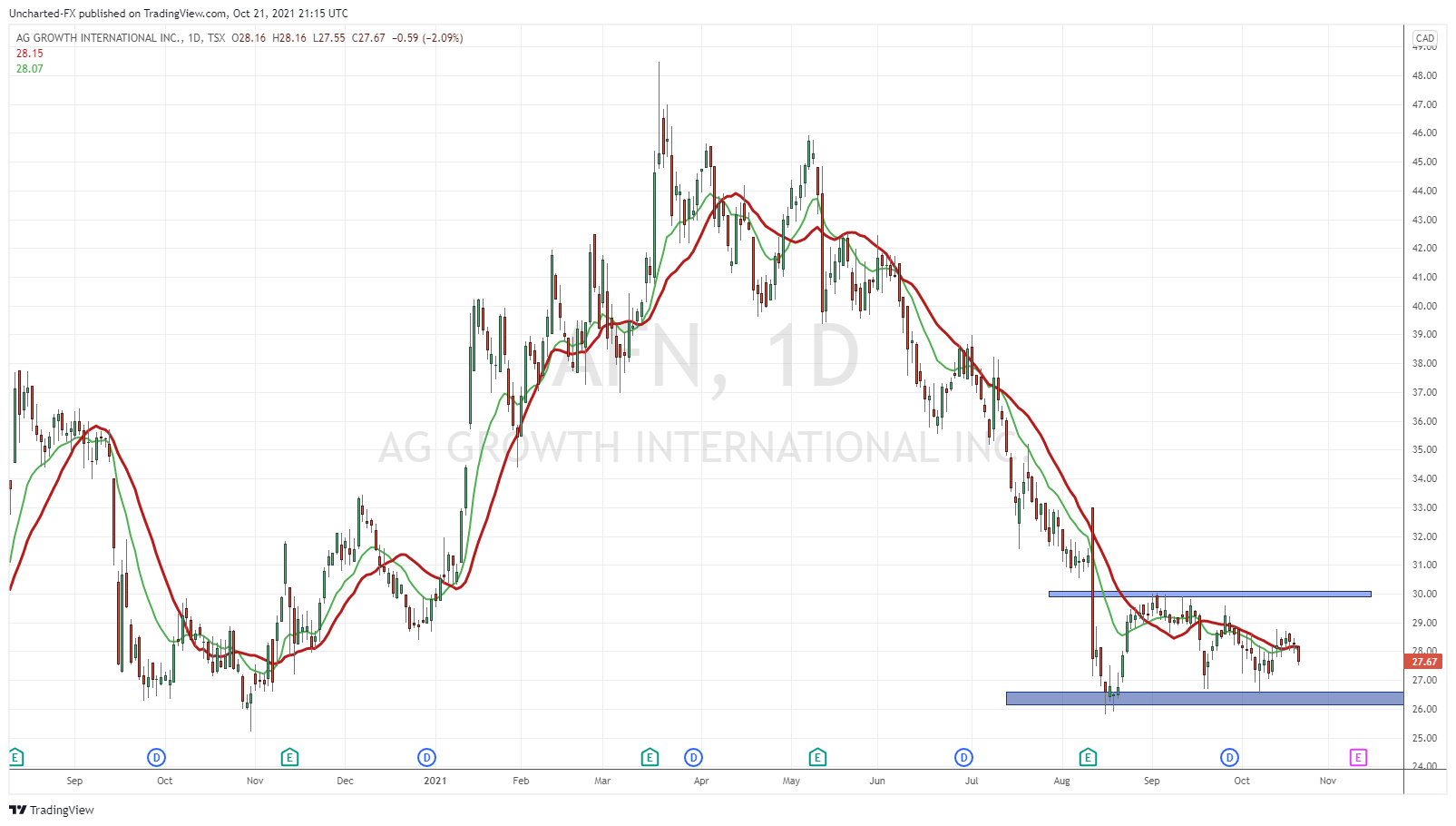The width and height of the screenshot is (1456, 826).
Task: Click the earnings E marker in August 2021
Action: click(1089, 757)
